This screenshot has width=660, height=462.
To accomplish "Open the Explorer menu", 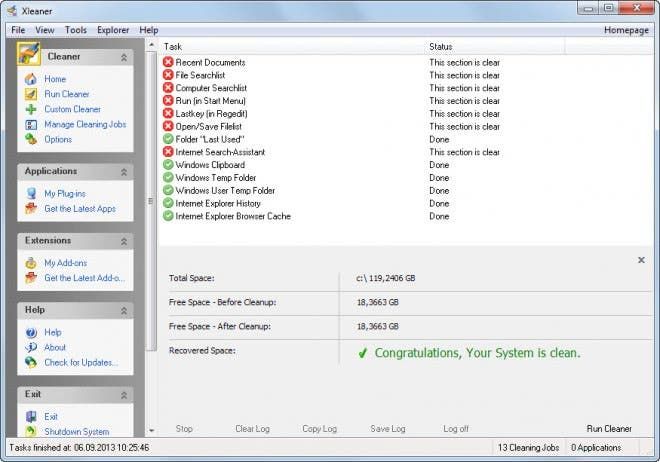I will pyautogui.click(x=113, y=30).
